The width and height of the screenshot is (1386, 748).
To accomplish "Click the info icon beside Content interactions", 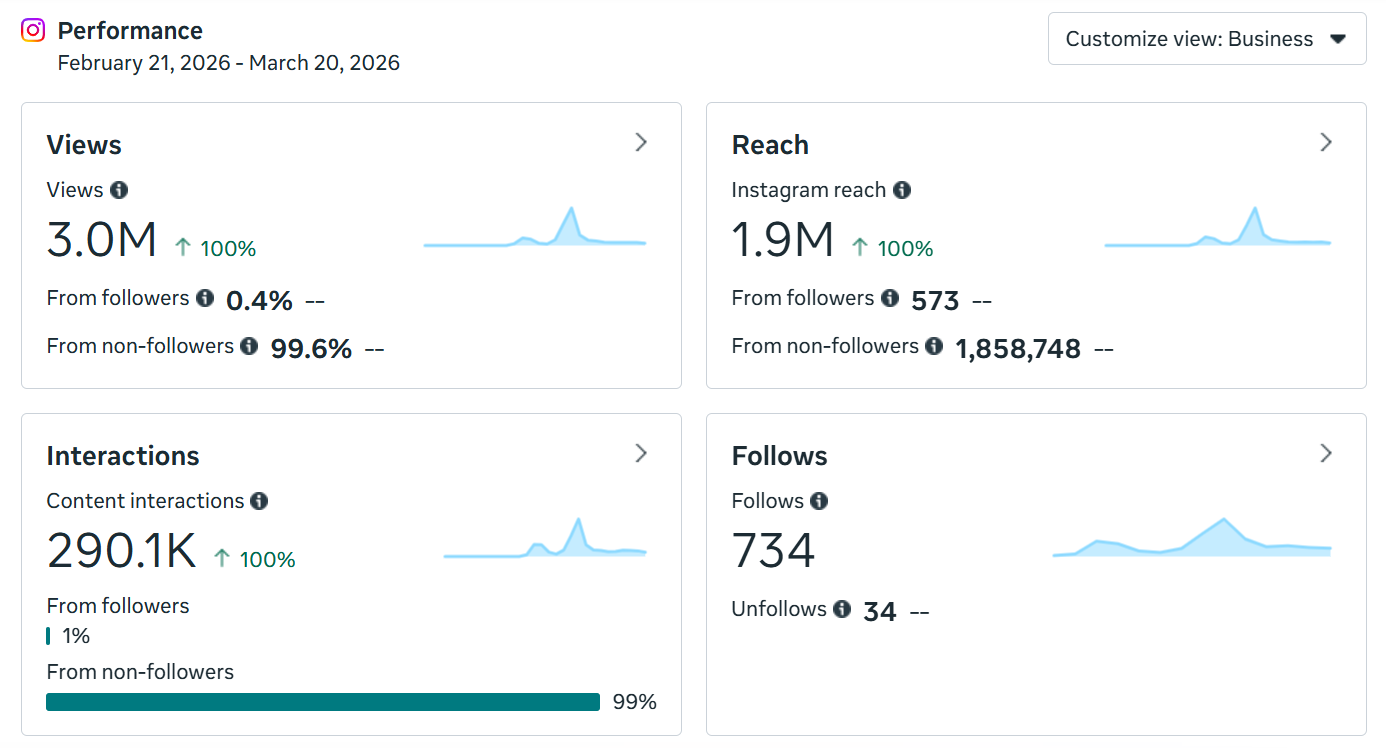I will pyautogui.click(x=259, y=501).
